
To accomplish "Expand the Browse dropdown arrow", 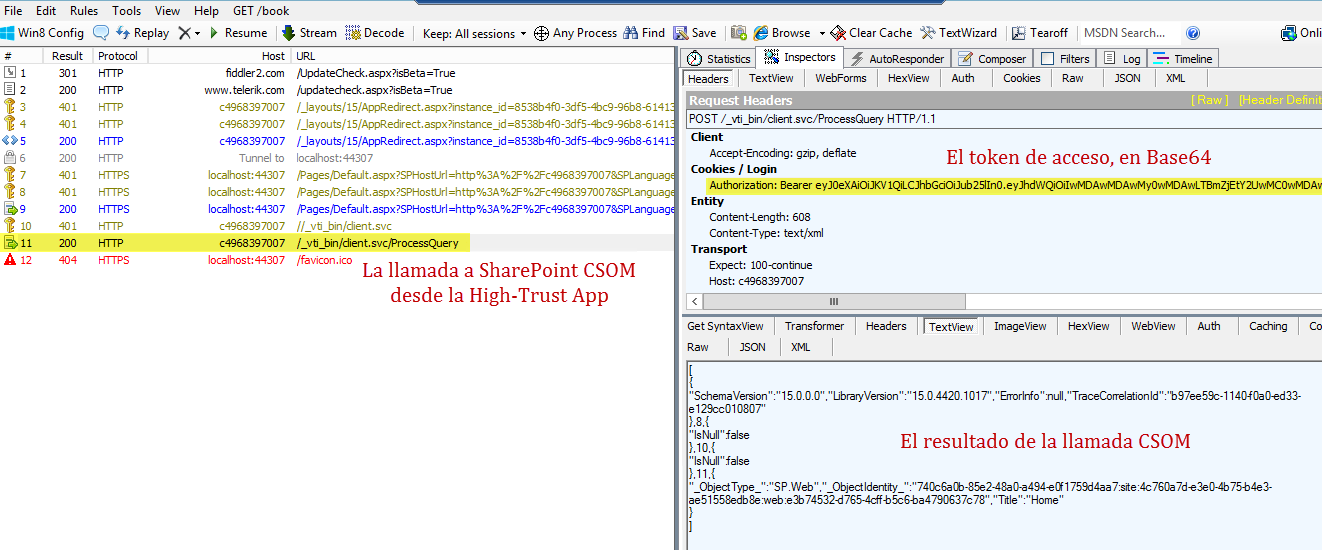I will pyautogui.click(x=822, y=33).
